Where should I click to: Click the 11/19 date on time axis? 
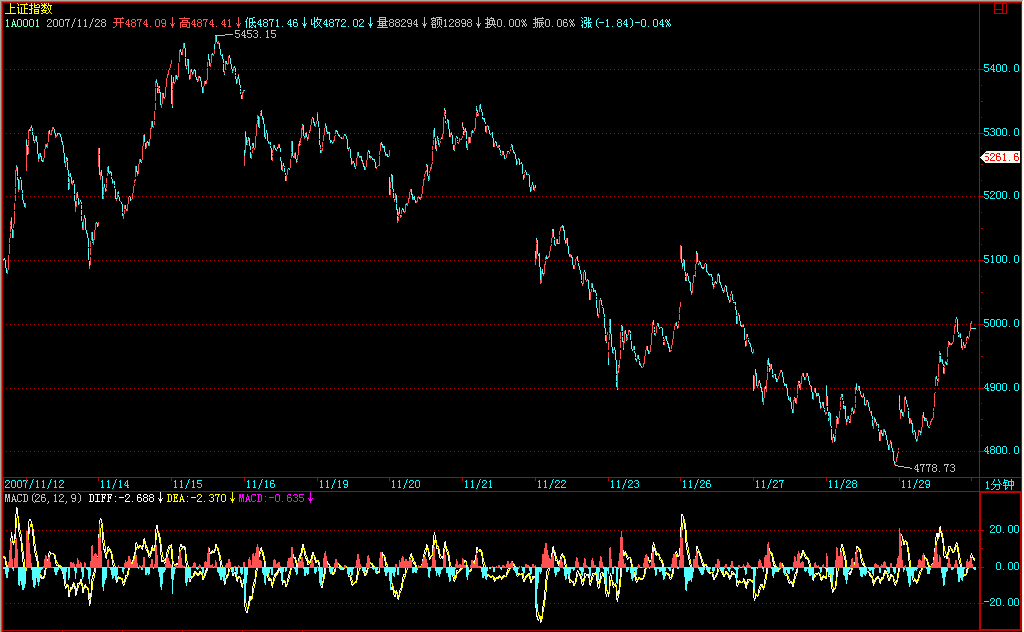click(x=333, y=484)
